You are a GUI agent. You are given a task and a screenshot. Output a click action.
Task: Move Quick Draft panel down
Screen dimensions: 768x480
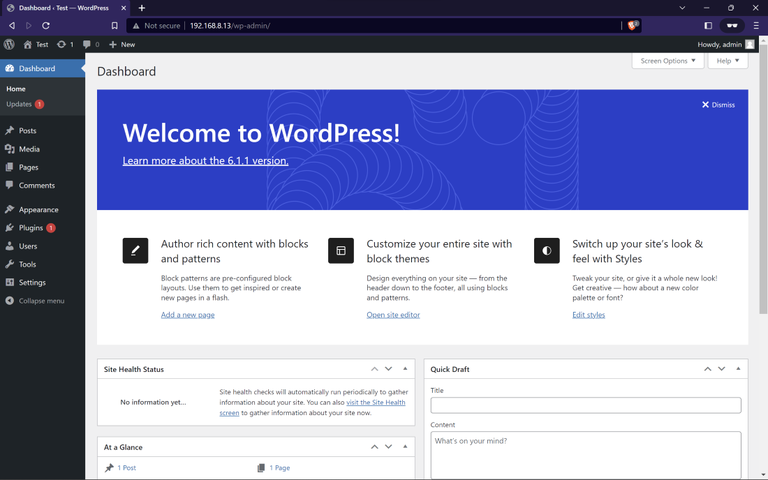point(721,369)
